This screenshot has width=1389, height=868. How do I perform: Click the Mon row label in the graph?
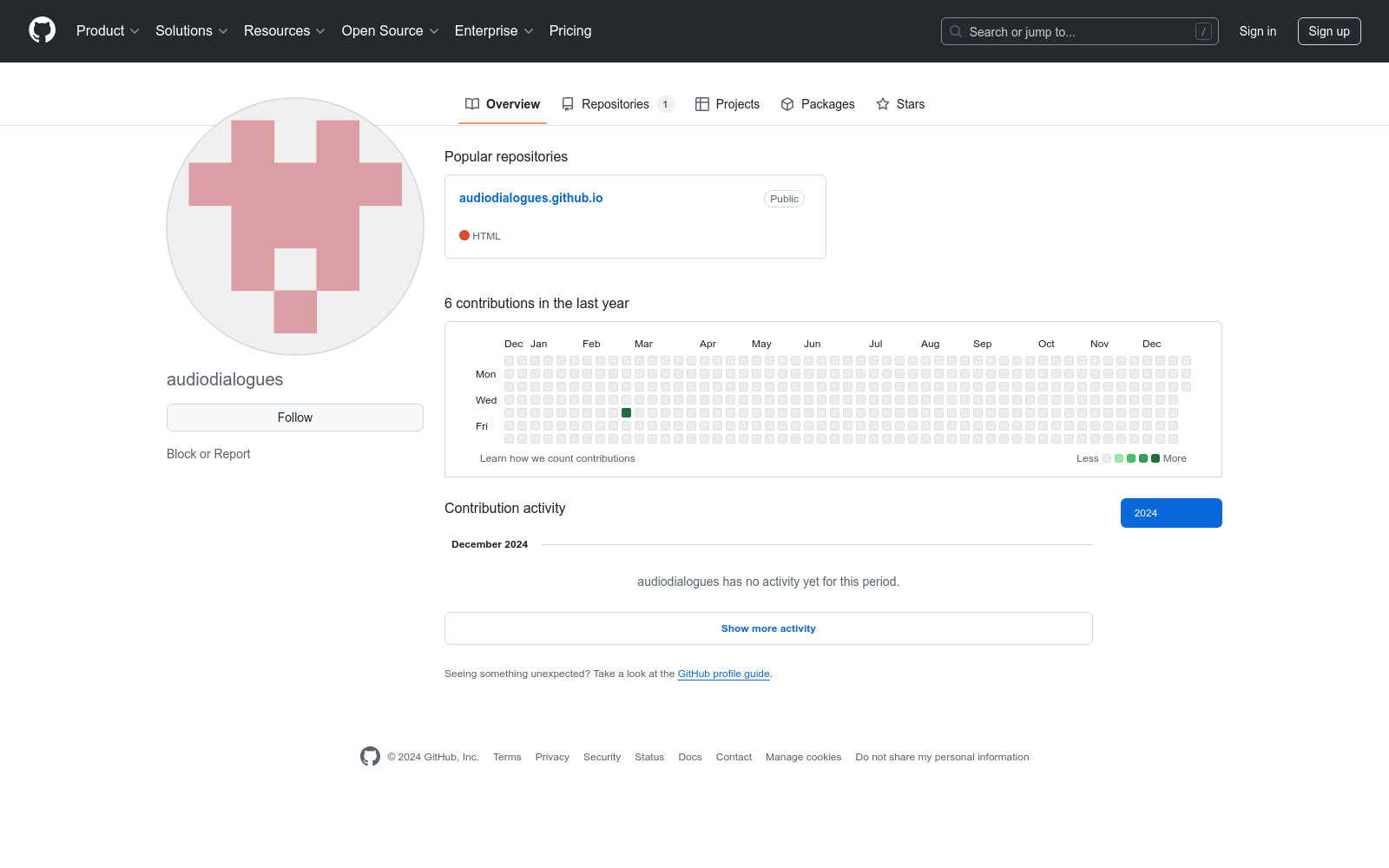pyautogui.click(x=486, y=374)
